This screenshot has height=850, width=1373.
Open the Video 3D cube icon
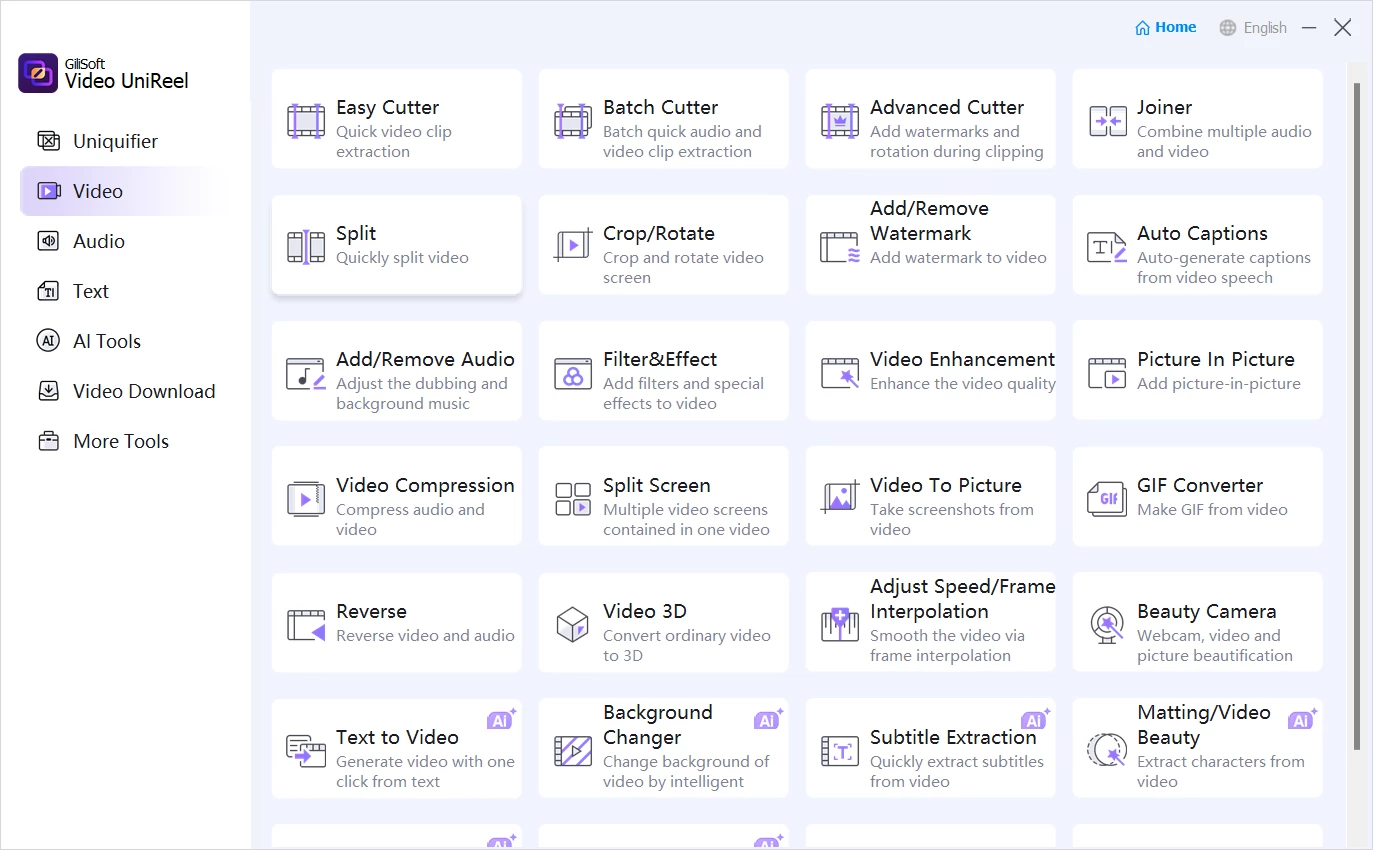[x=573, y=624]
